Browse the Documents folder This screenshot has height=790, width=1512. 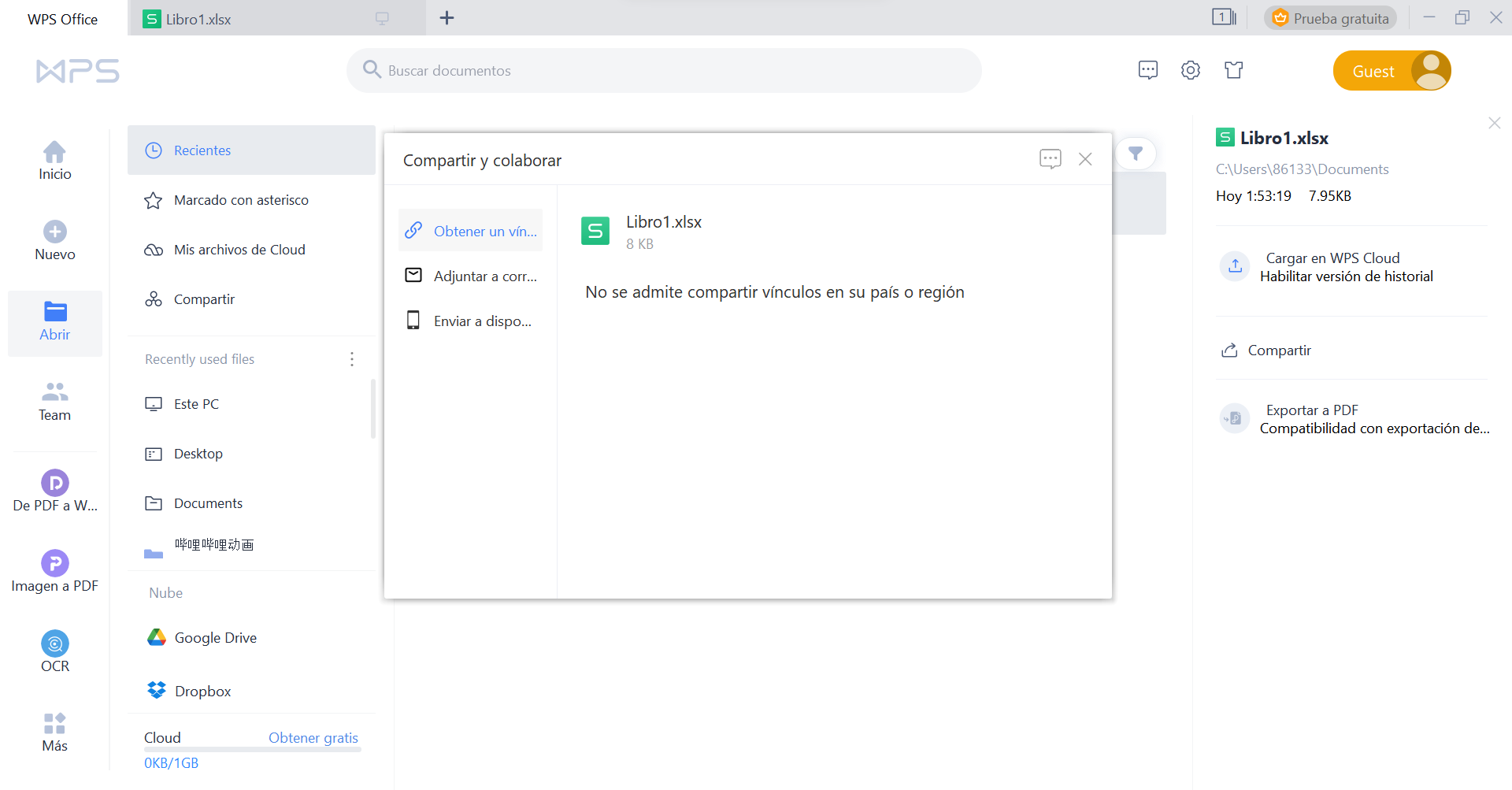click(251, 503)
